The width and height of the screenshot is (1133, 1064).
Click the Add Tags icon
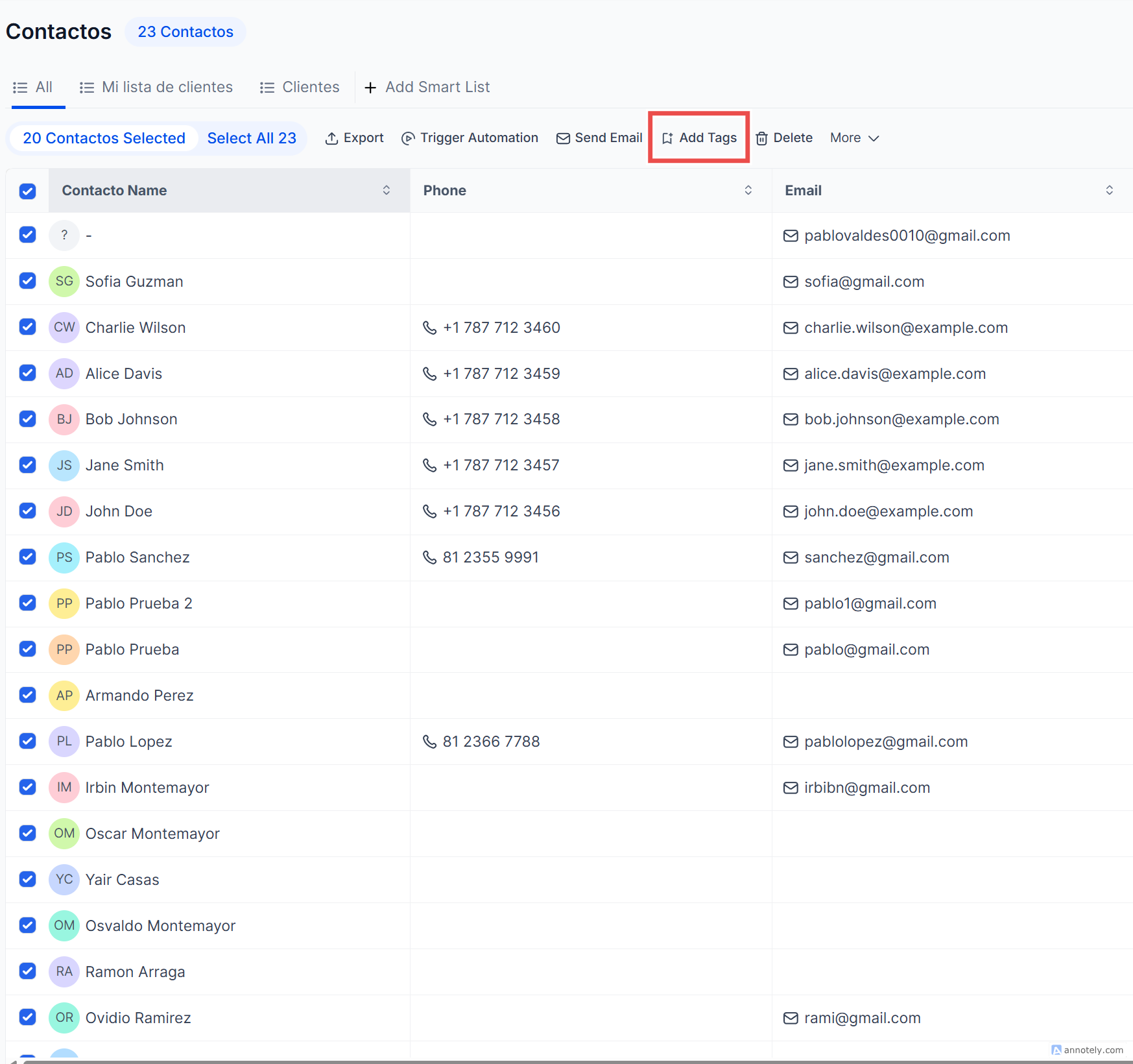pos(667,138)
